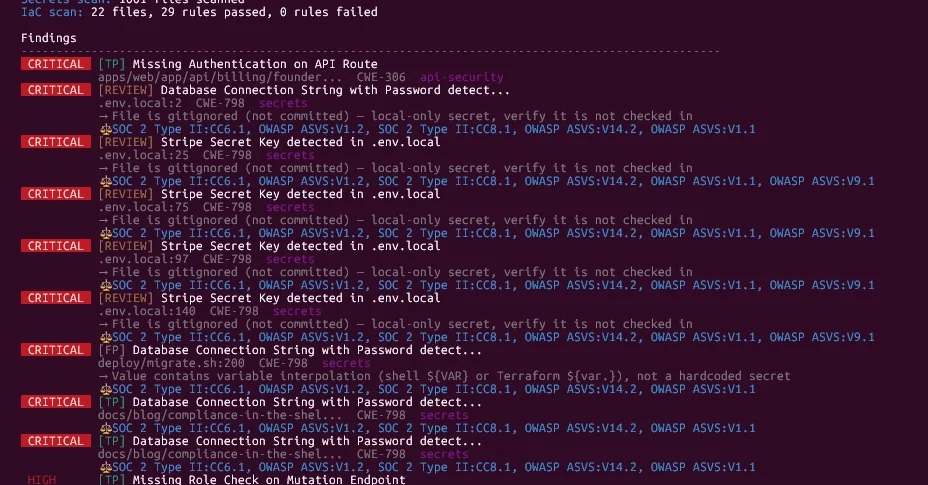Select the scales icon below the .env.local:140 finding
928x485 pixels.
coord(104,337)
